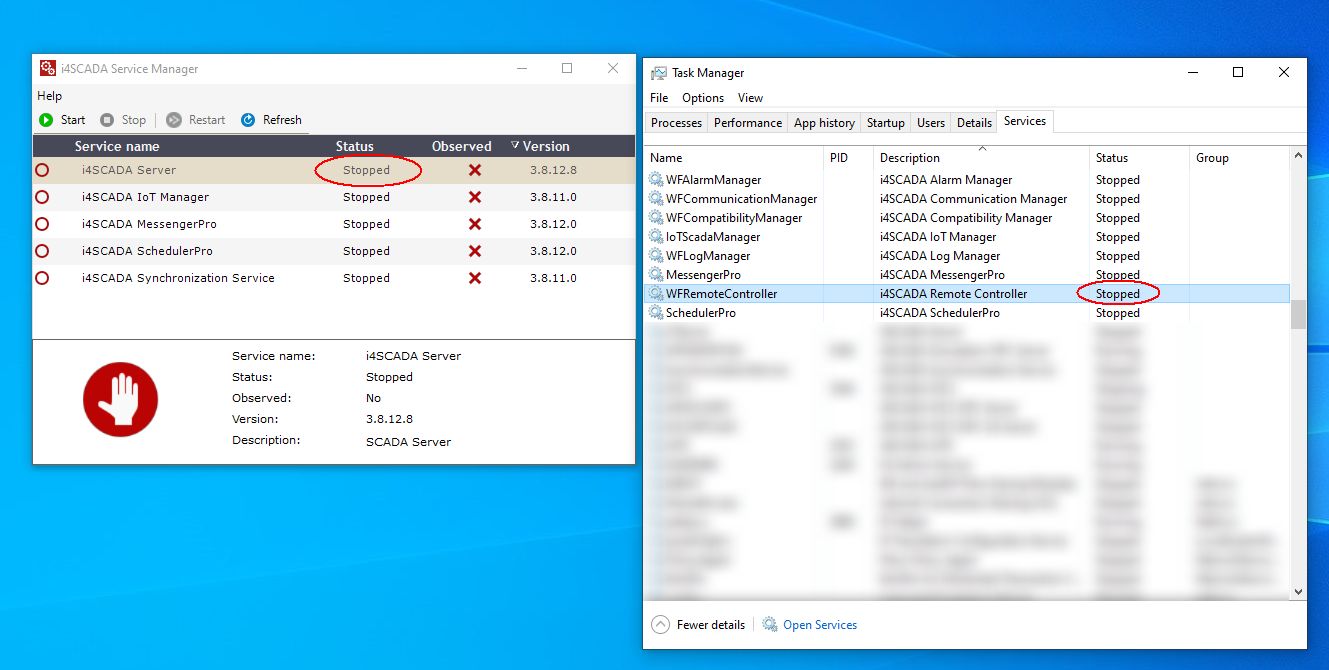Screen dimensions: 1329x670
Task: Open the Options menu in Task Manager
Action: 703,98
